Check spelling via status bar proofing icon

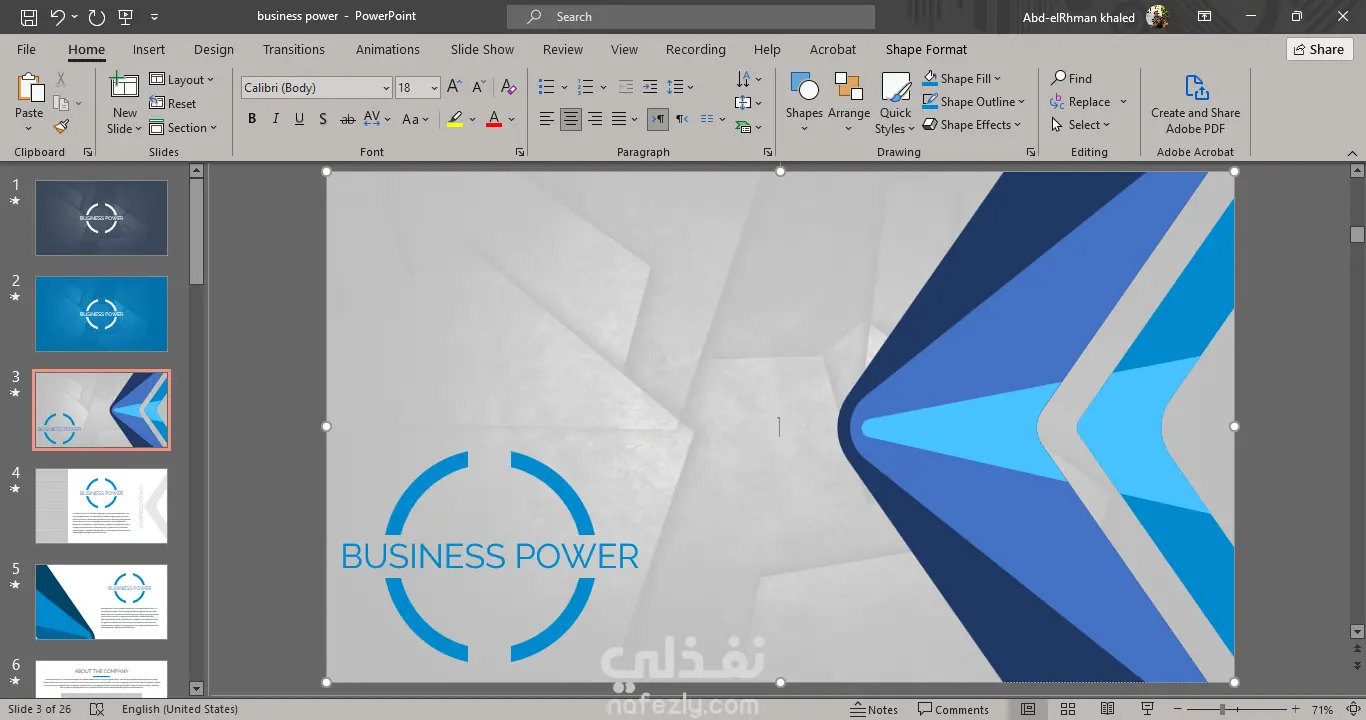97,709
